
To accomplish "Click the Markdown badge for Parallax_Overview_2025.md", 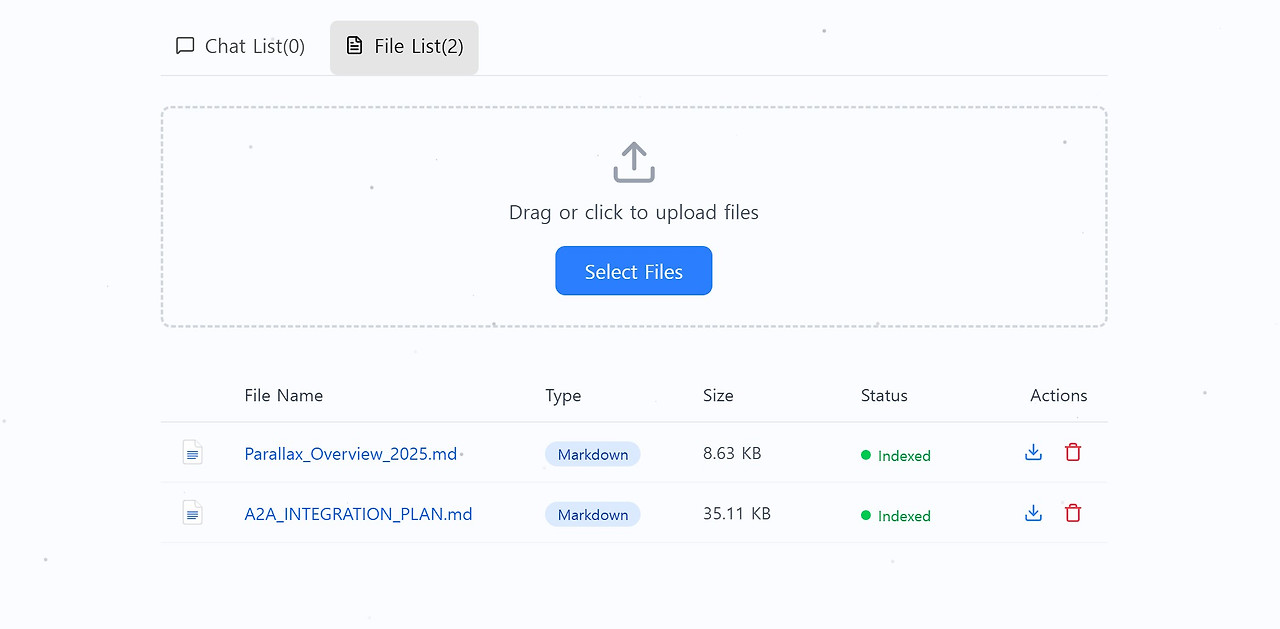I will (592, 453).
